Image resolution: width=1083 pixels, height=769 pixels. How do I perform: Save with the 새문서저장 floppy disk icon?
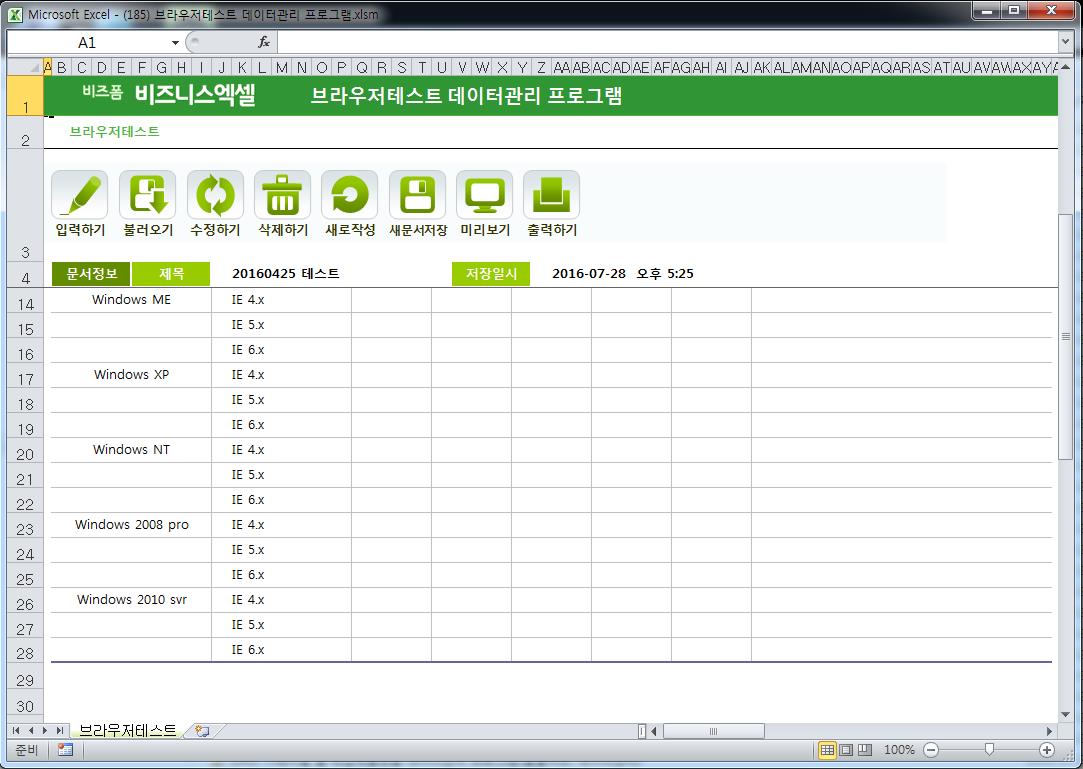point(417,195)
